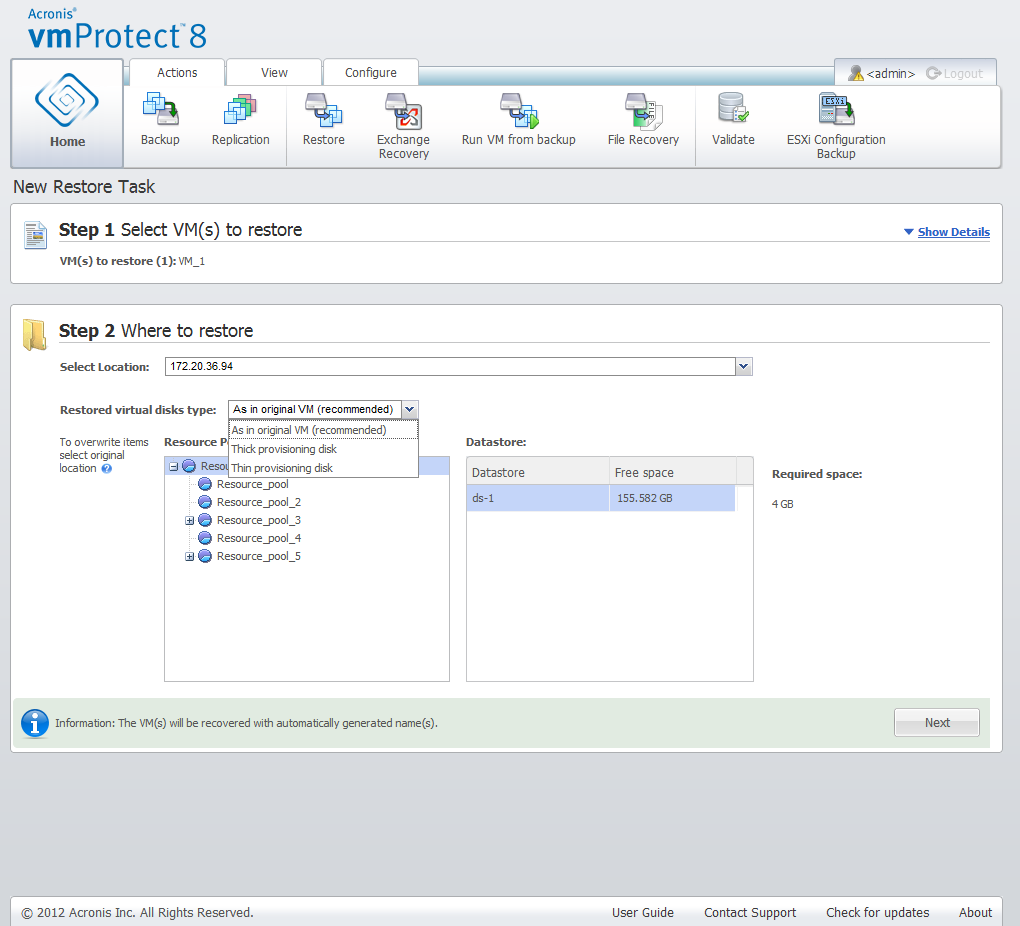This screenshot has height=926, width=1020.
Task: Expand the Resource_pool_5 node
Action: pyautogui.click(x=189, y=556)
